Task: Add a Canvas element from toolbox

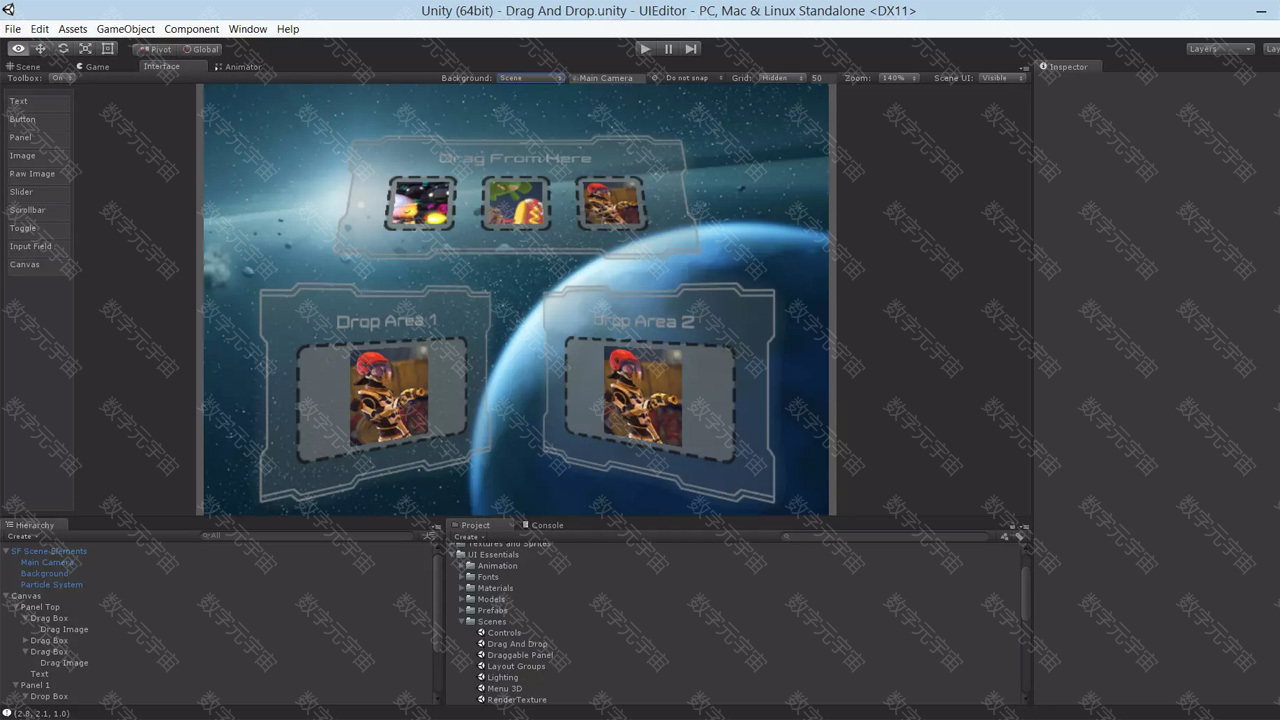Action: pos(39,264)
